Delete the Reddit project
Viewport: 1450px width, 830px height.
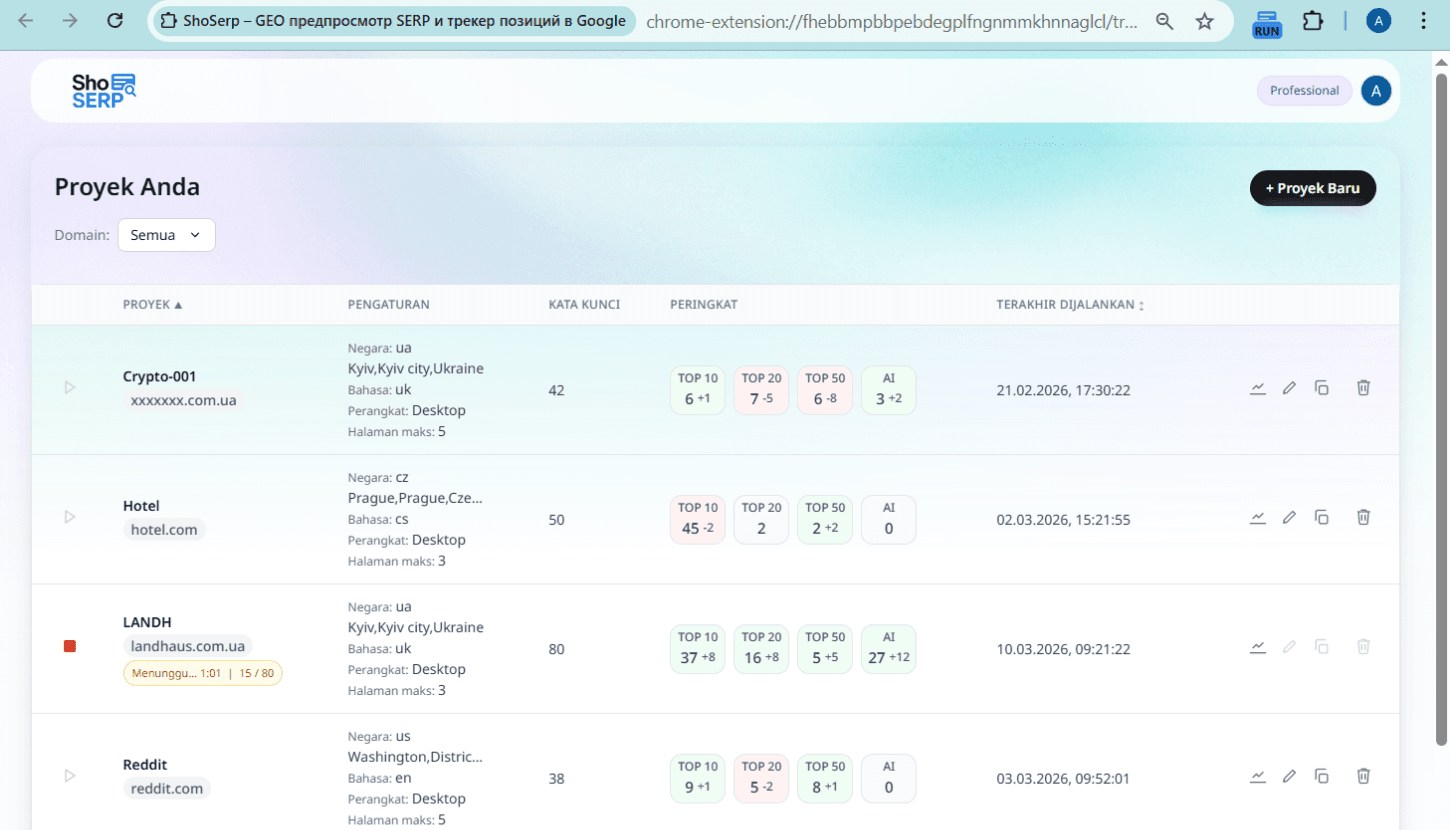point(1363,776)
